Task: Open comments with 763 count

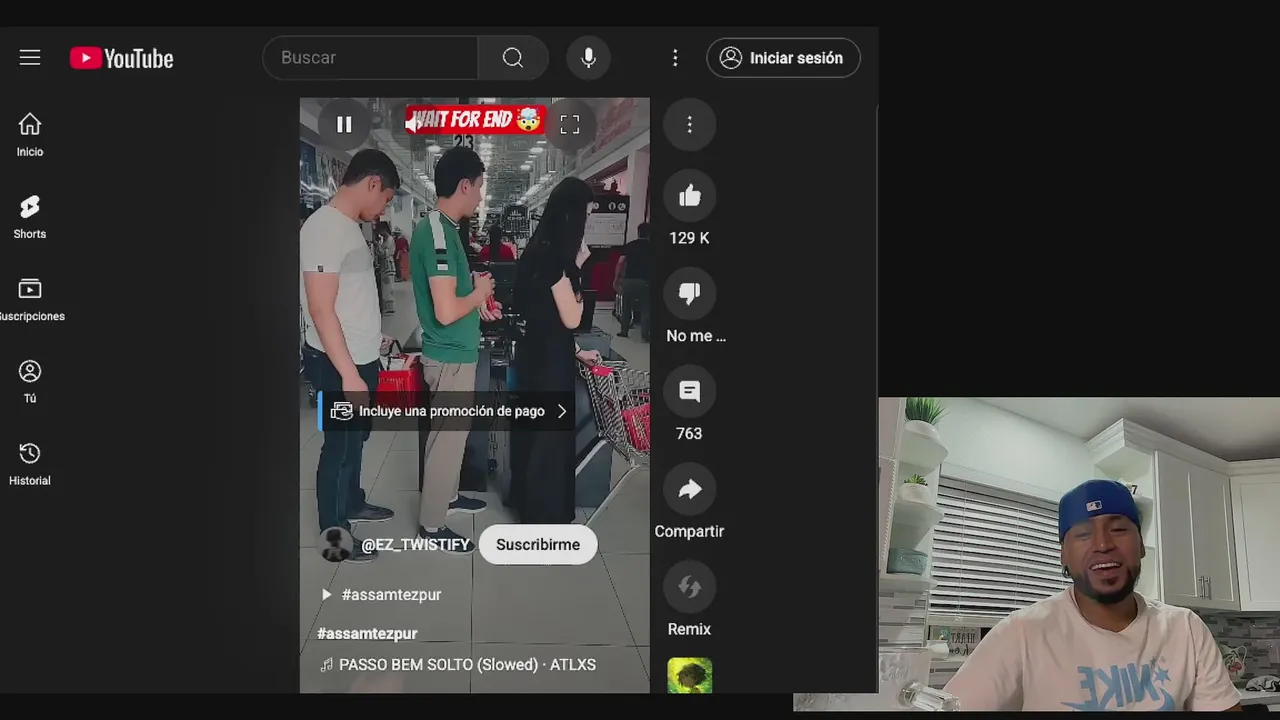Action: coord(689,391)
